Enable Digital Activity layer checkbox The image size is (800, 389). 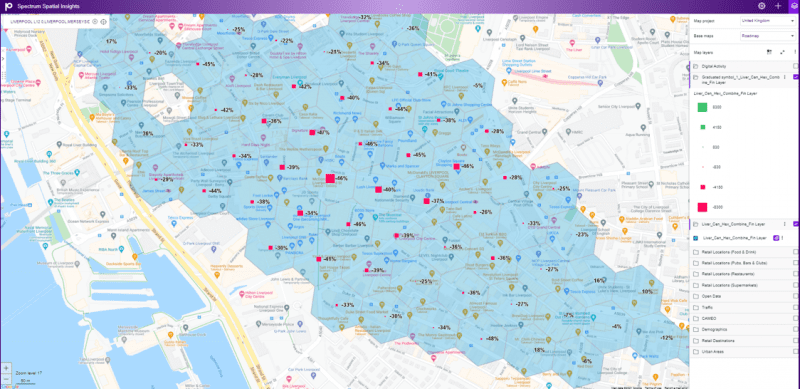(x=795, y=66)
